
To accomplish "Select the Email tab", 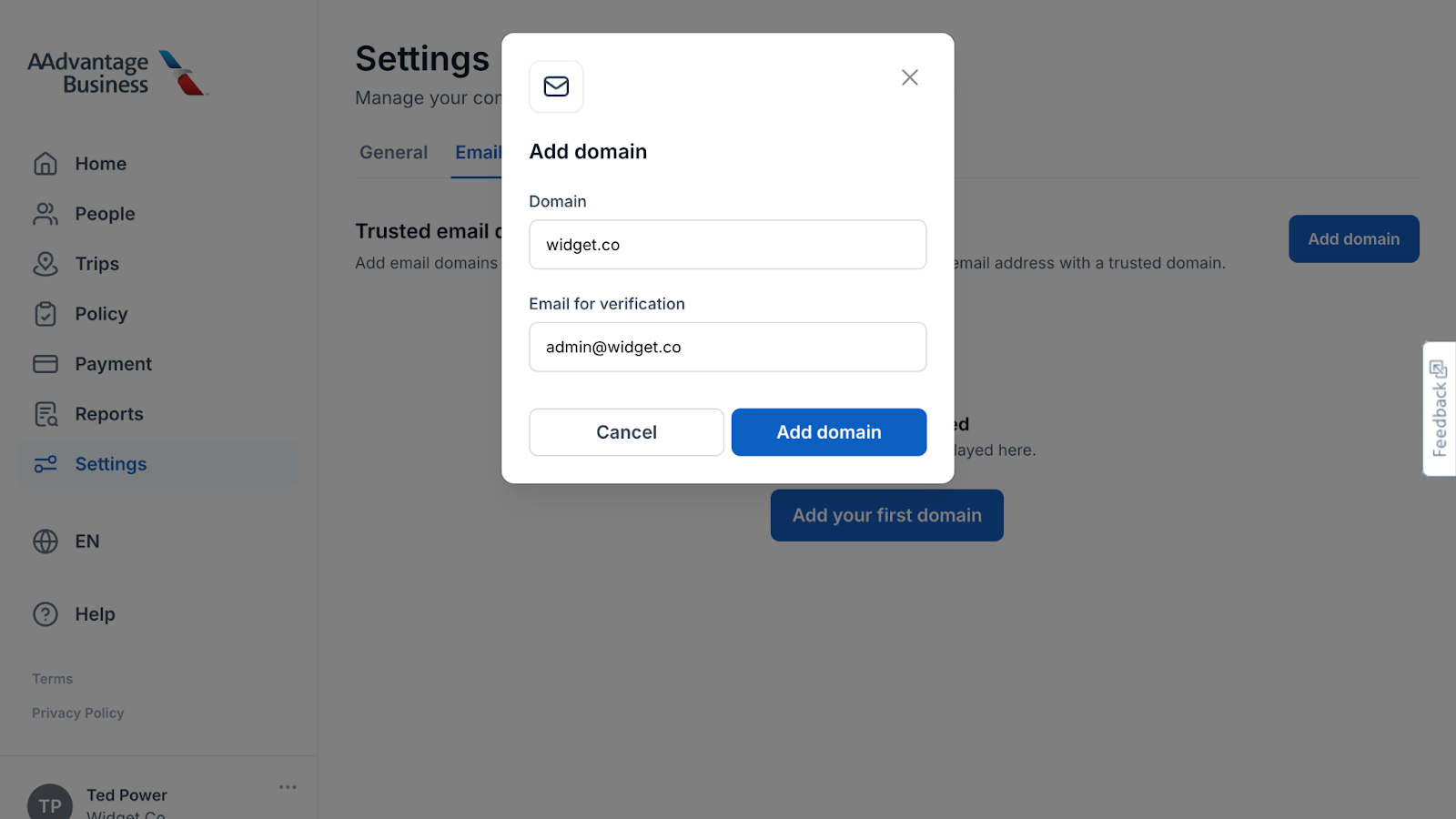I will [478, 153].
